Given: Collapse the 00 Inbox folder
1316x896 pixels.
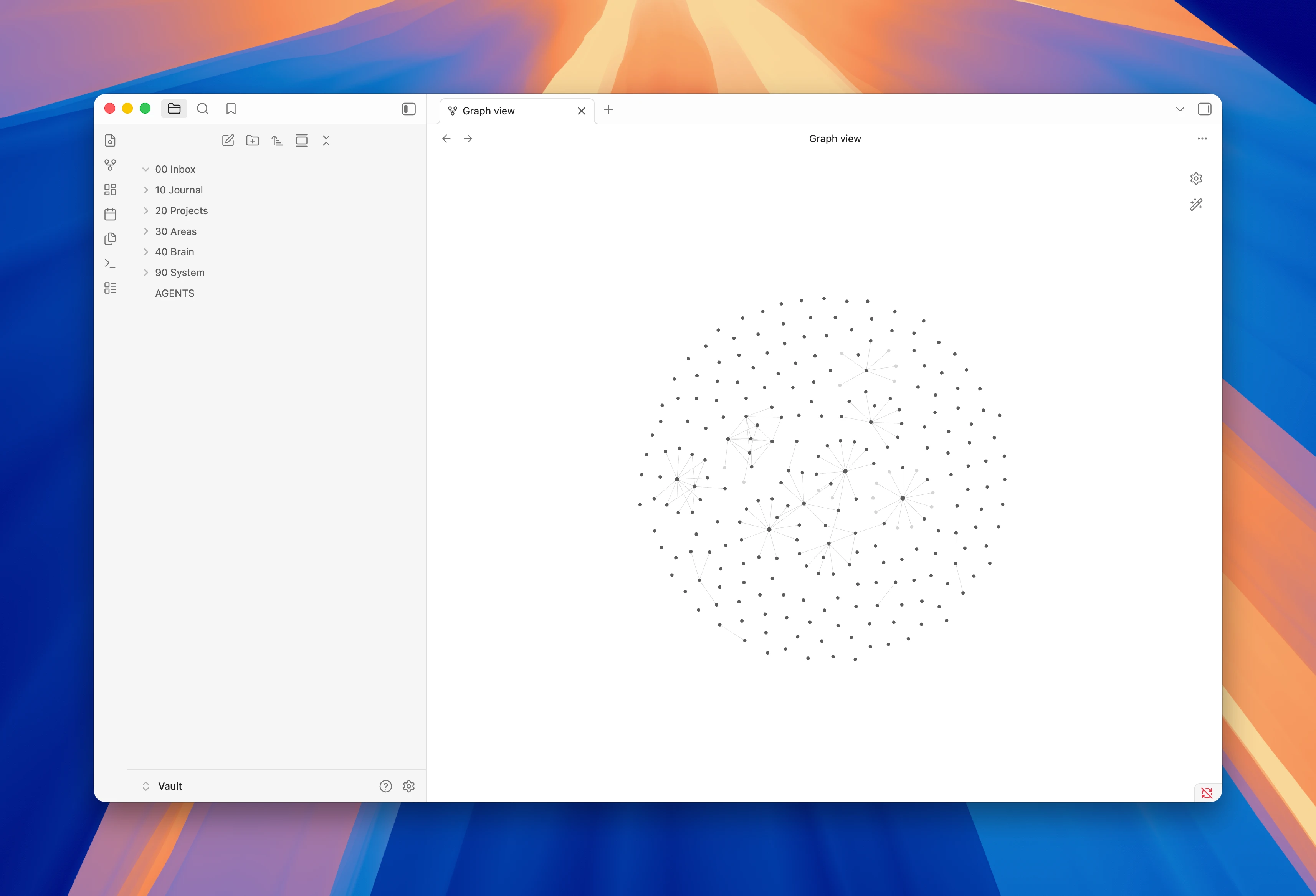Looking at the screenshot, I should [145, 169].
